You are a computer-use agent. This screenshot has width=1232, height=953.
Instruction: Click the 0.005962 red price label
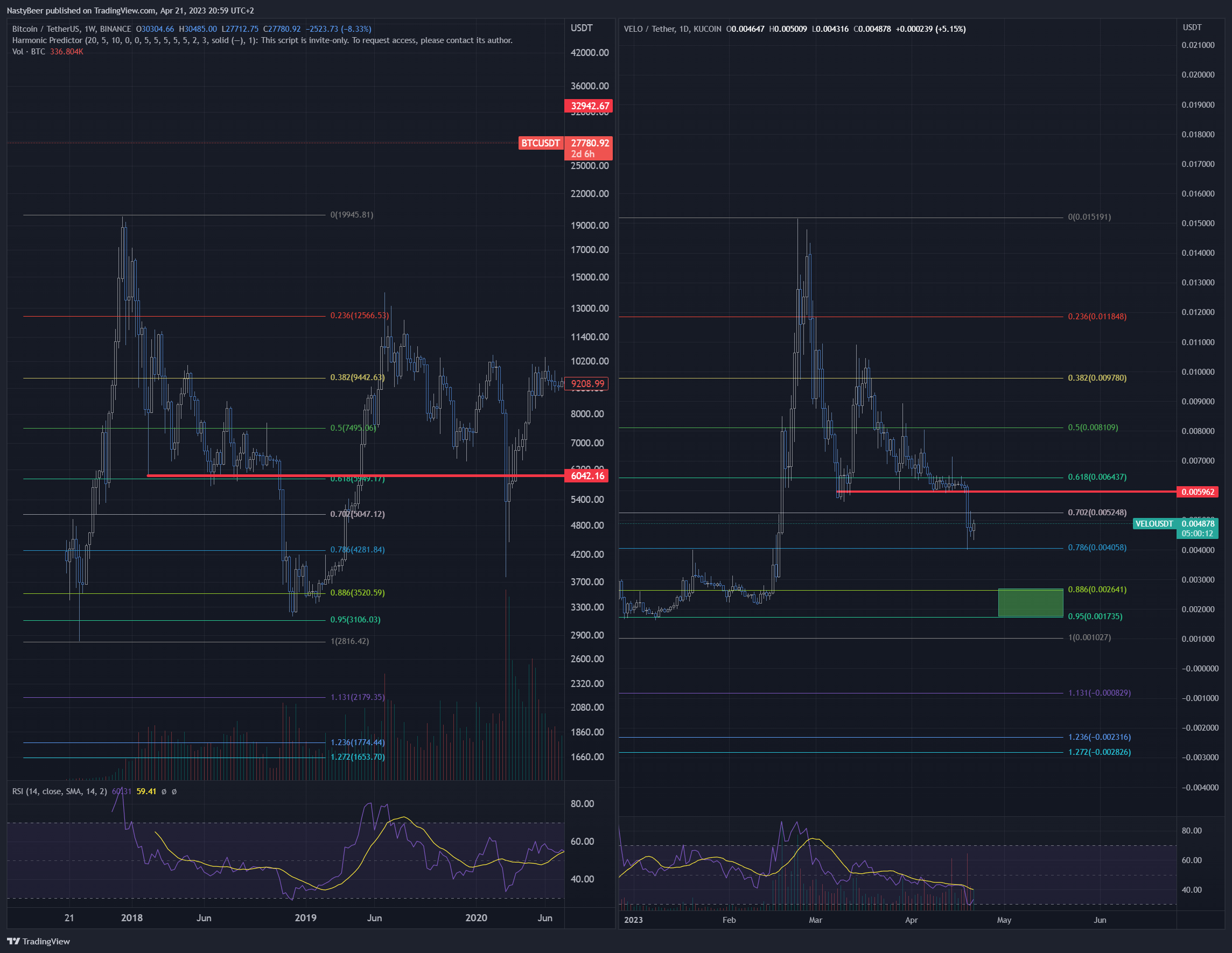pos(1198,492)
